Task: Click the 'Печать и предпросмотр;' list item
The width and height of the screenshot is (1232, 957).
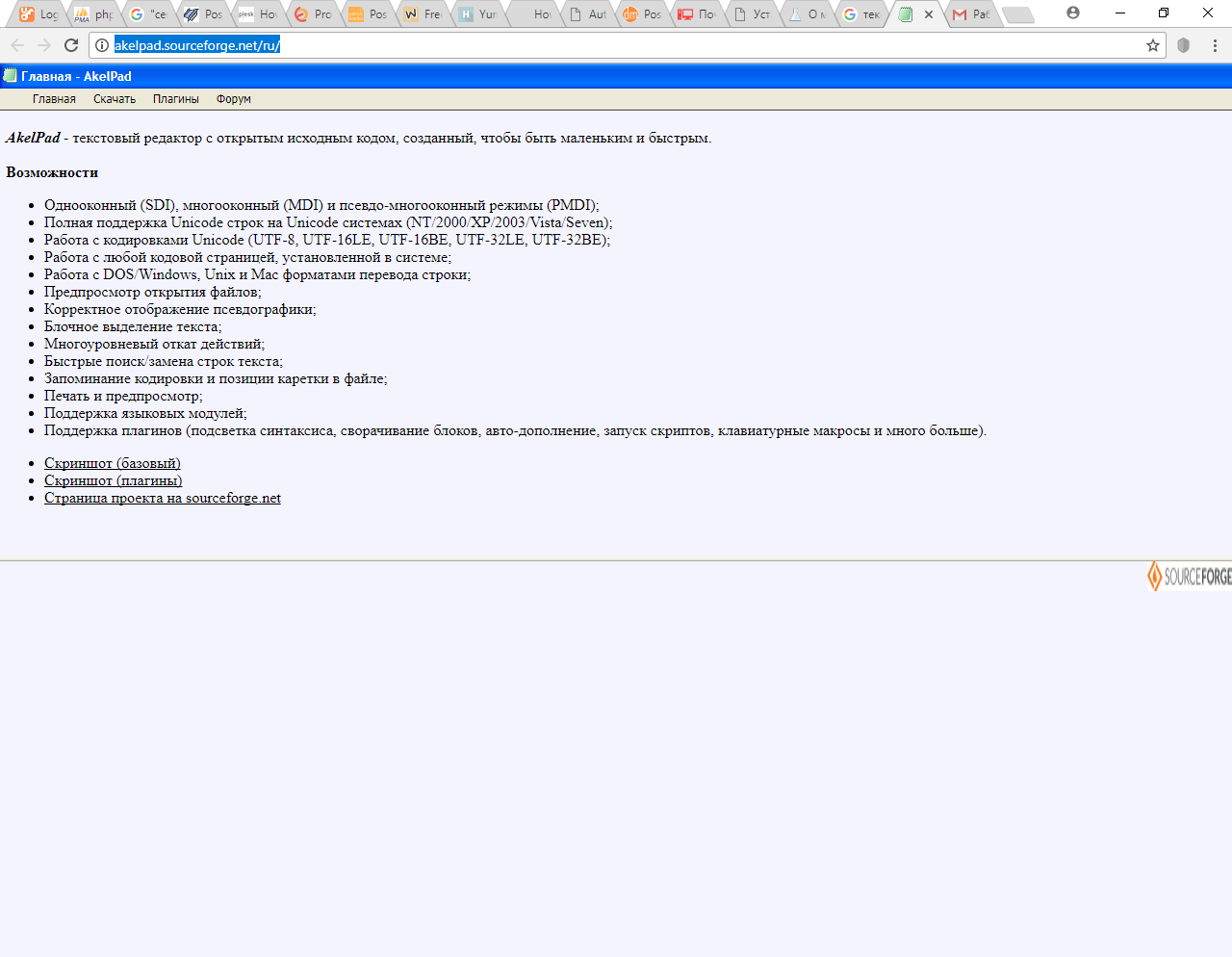Action: click(x=123, y=396)
